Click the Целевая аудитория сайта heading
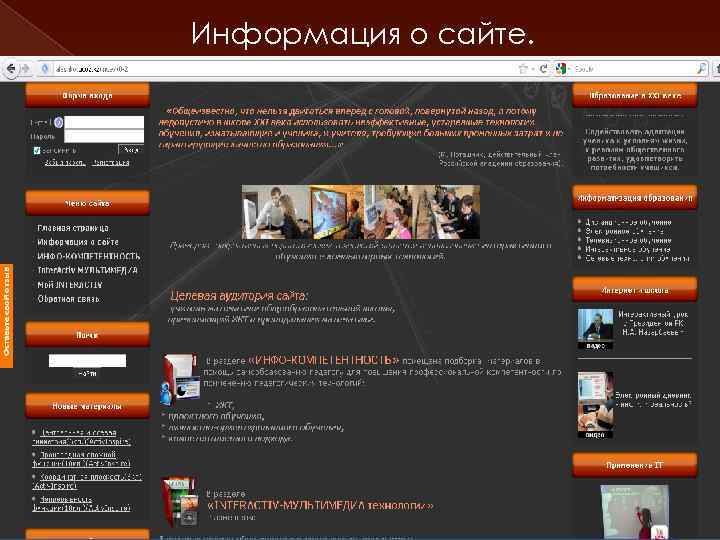 coord(239,295)
